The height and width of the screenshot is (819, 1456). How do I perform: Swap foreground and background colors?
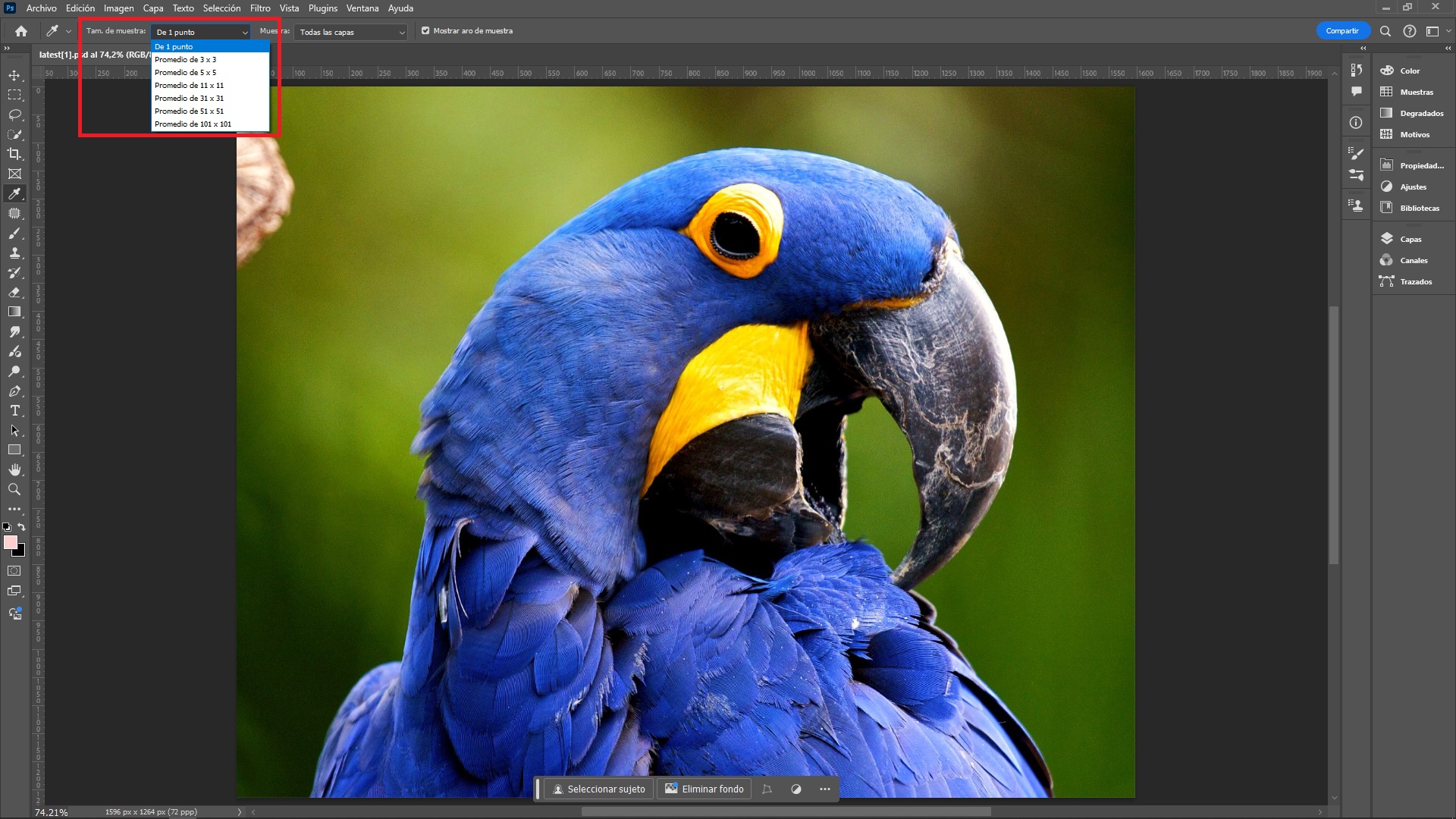[22, 527]
